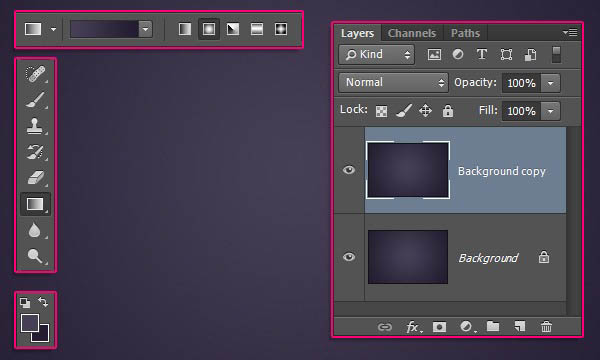Open the Normal blend mode dropdown
The width and height of the screenshot is (600, 360).
pyautogui.click(x=393, y=83)
